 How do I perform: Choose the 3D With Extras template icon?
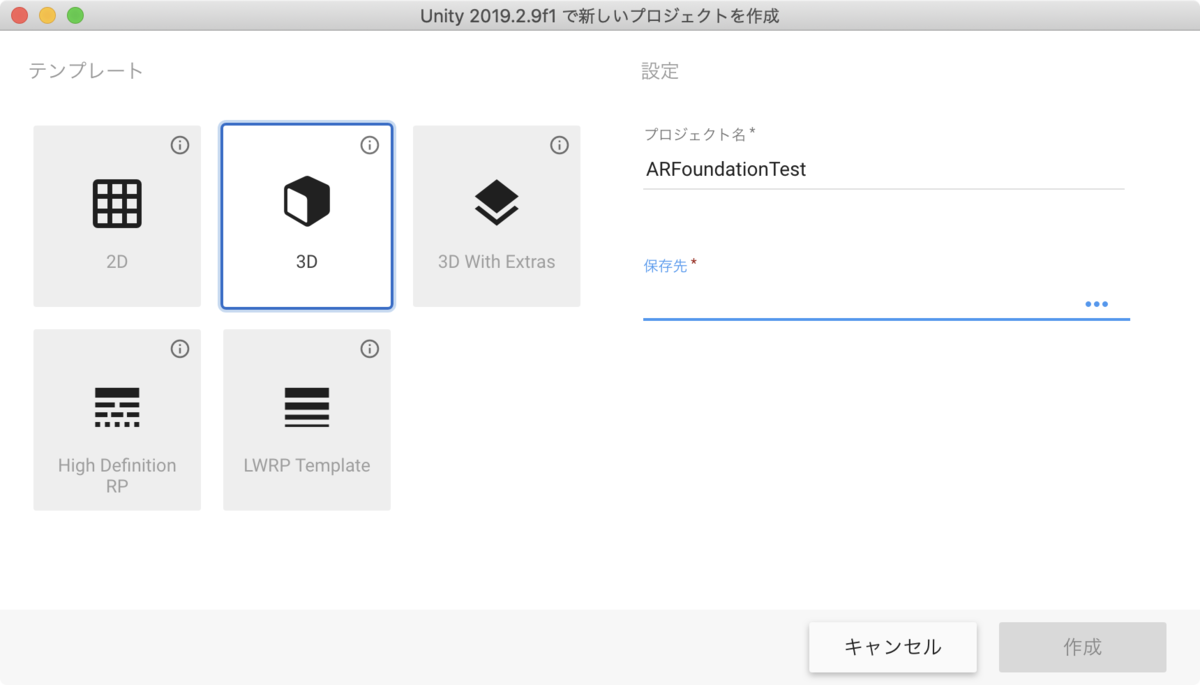(496, 200)
